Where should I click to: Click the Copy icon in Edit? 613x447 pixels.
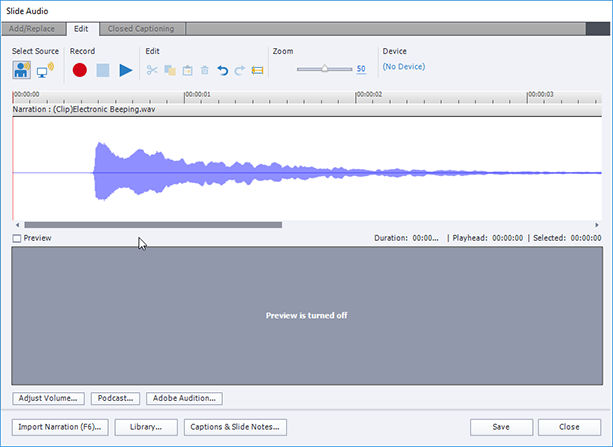coord(170,70)
